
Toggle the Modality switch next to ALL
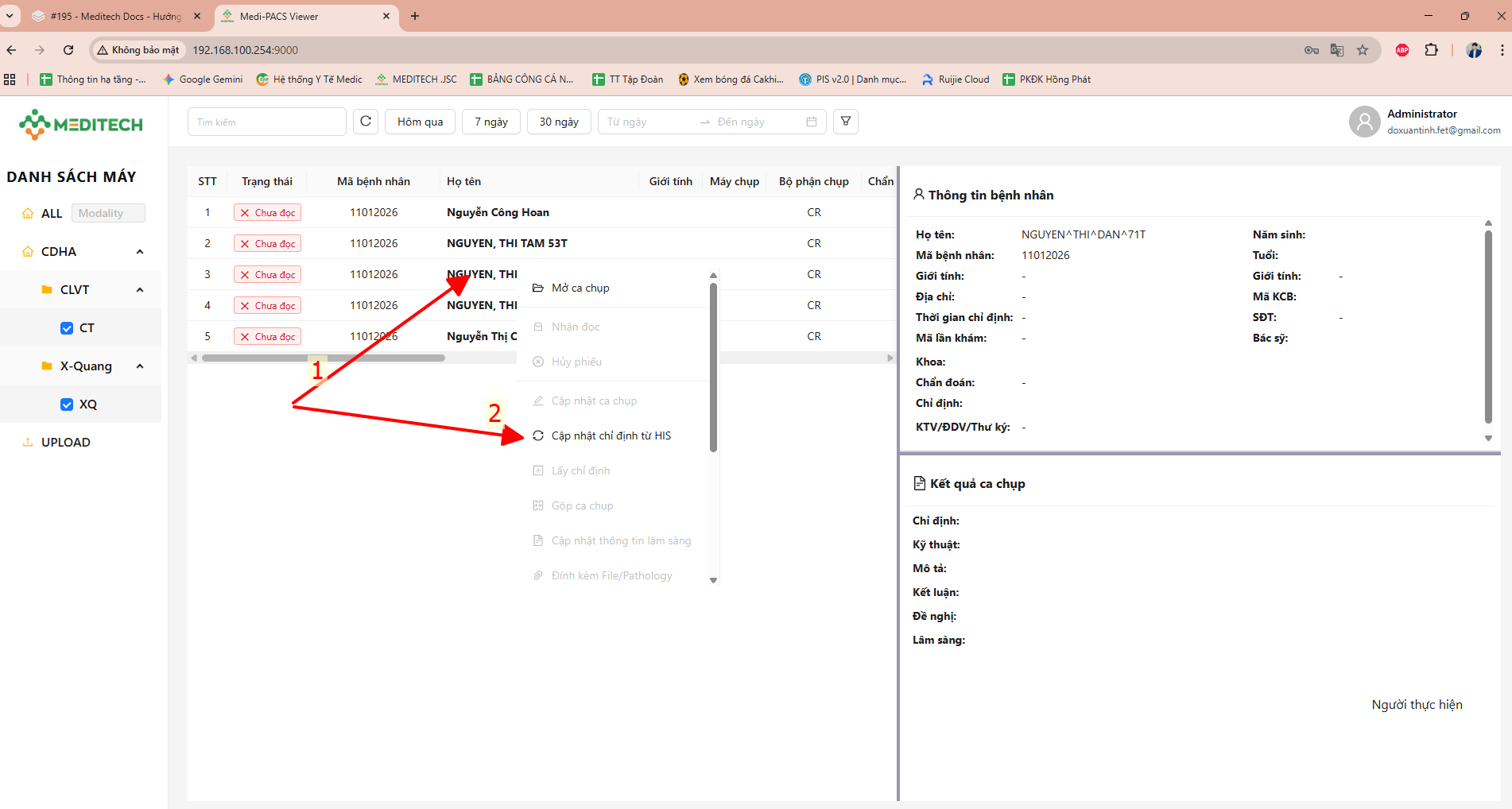coord(108,213)
